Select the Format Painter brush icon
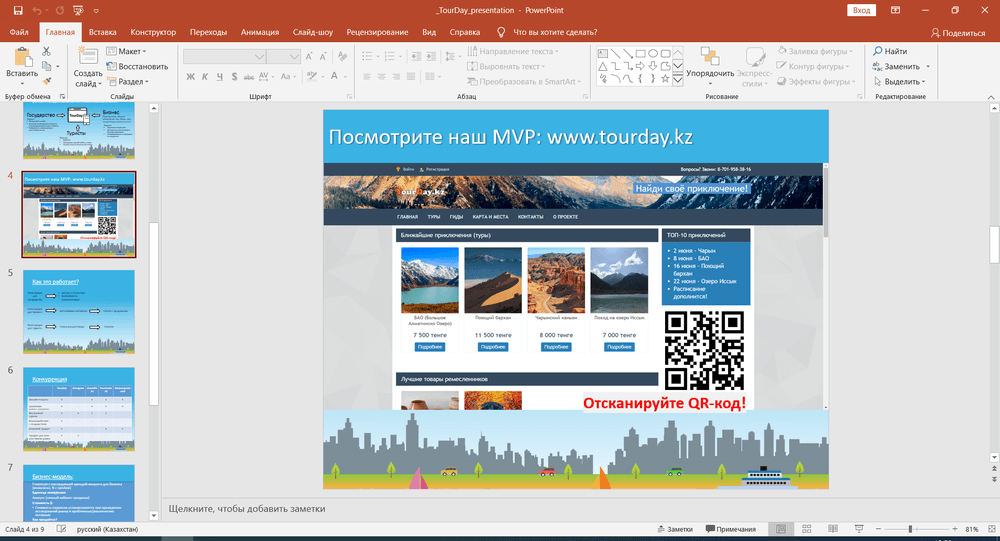The height and width of the screenshot is (541, 1000). click(47, 82)
